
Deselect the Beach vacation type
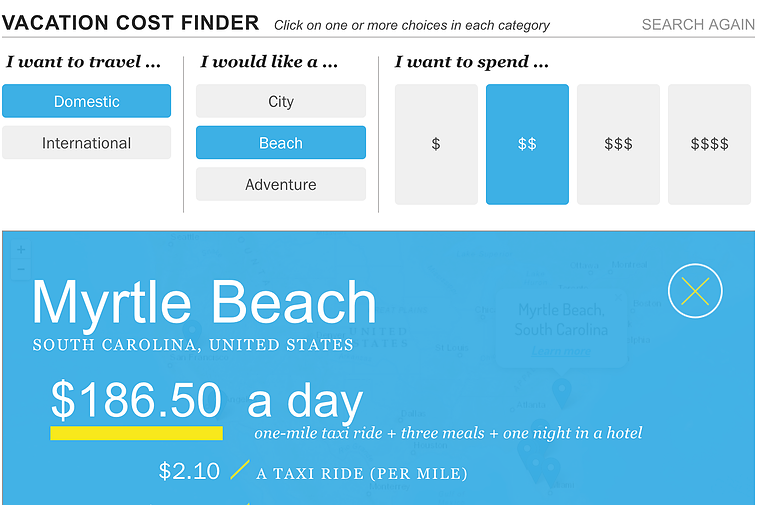coord(281,143)
